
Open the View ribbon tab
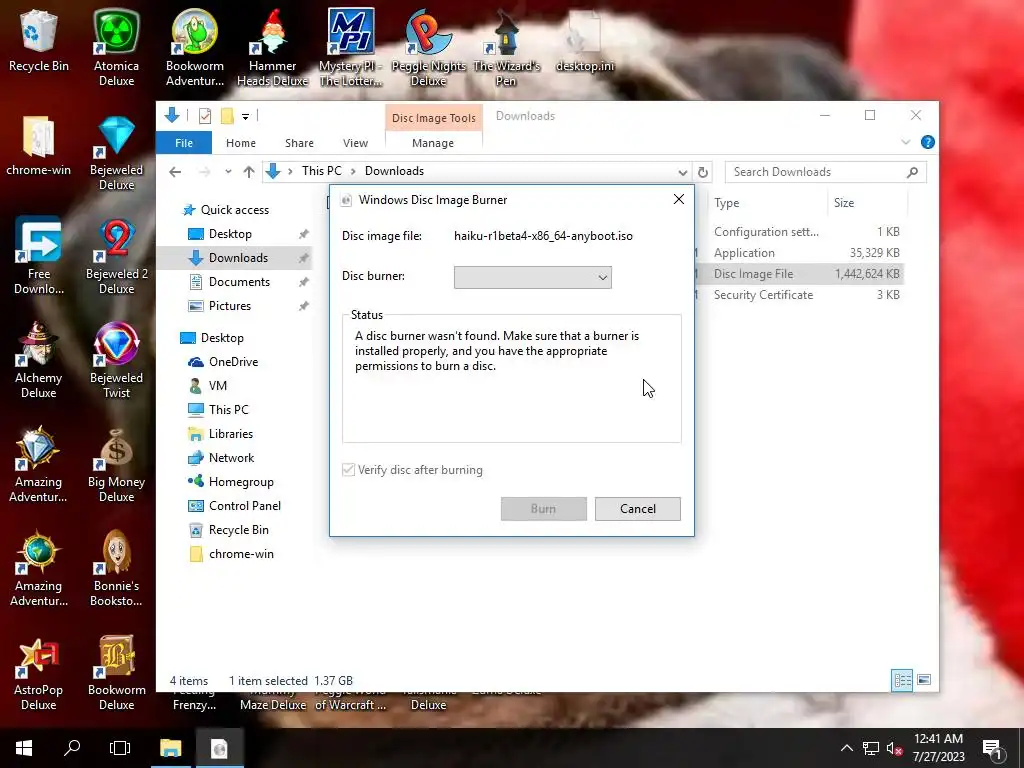[x=355, y=143]
